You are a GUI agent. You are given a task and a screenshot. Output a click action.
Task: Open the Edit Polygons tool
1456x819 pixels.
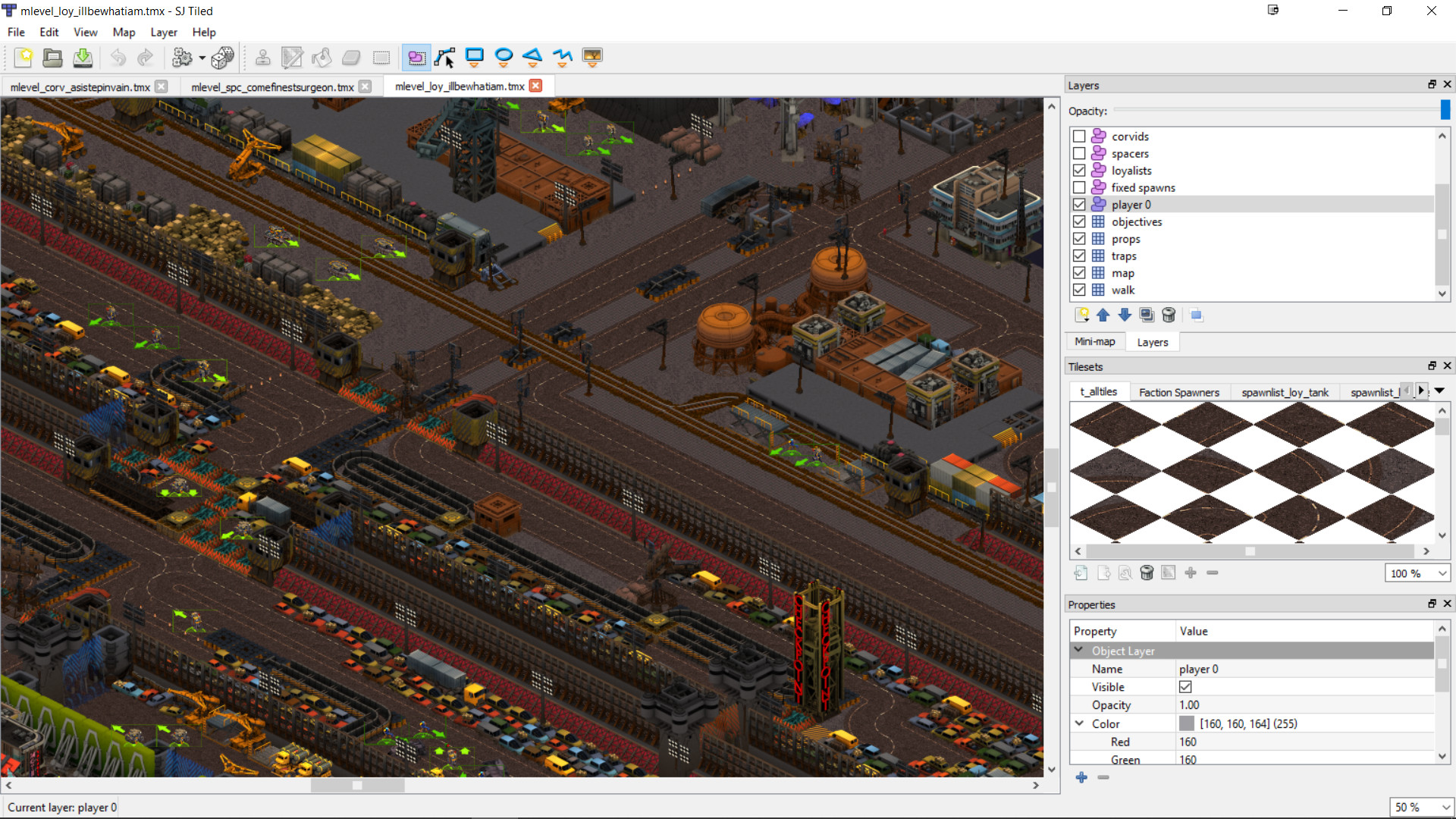click(x=444, y=57)
